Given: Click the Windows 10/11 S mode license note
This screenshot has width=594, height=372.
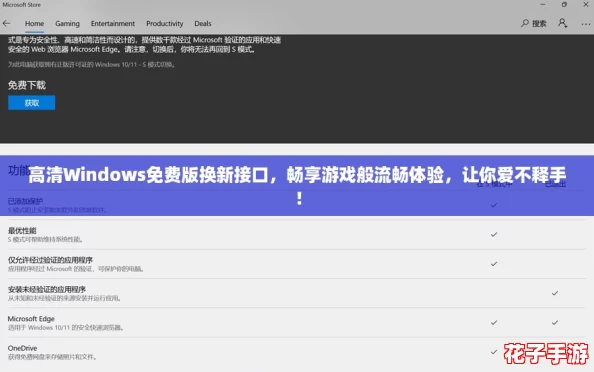Looking at the screenshot, I should (92, 65).
